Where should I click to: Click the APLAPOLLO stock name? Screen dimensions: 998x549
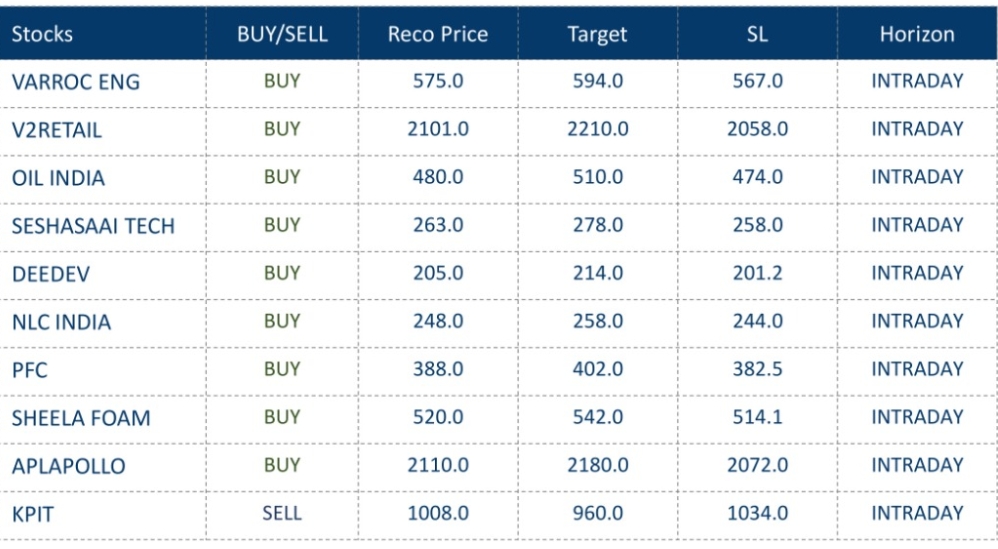(68, 466)
